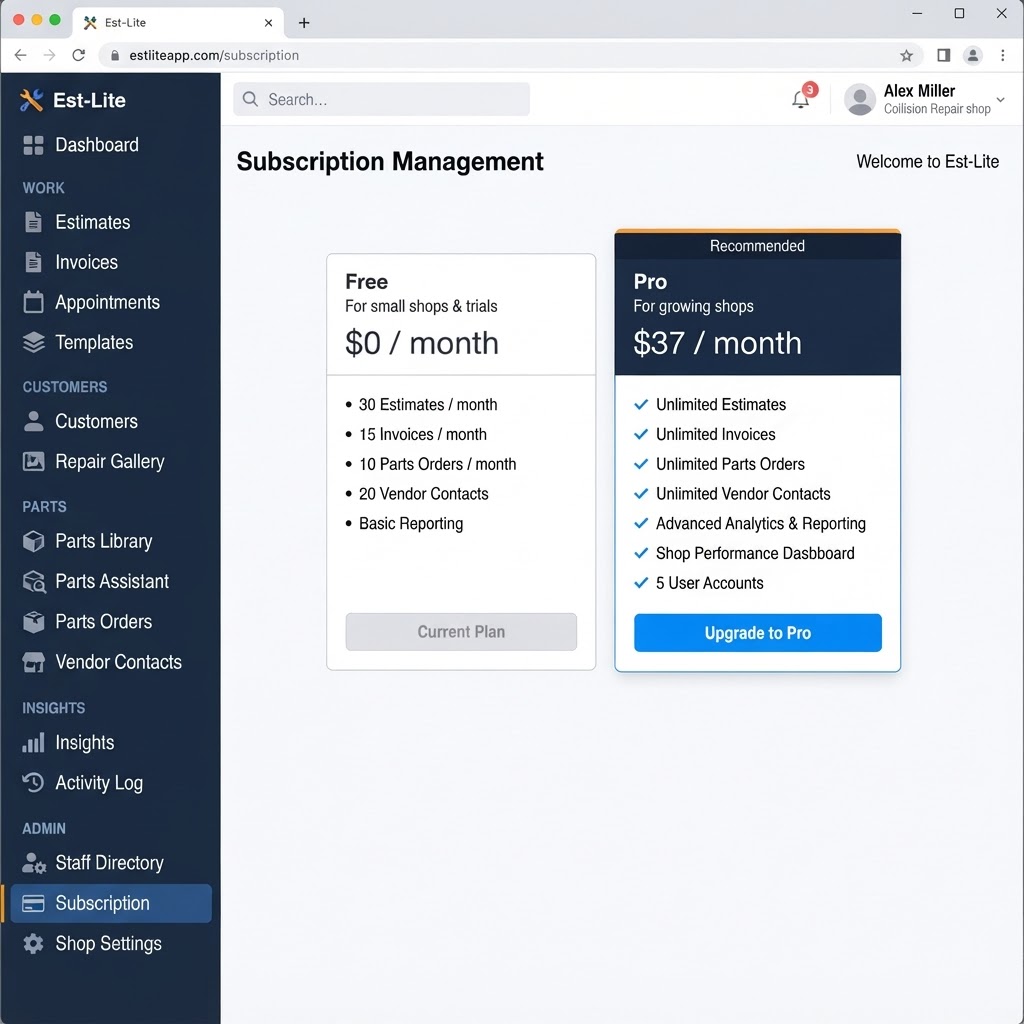Go to Staff Directory
Image resolution: width=1024 pixels, height=1024 pixels.
click(111, 863)
